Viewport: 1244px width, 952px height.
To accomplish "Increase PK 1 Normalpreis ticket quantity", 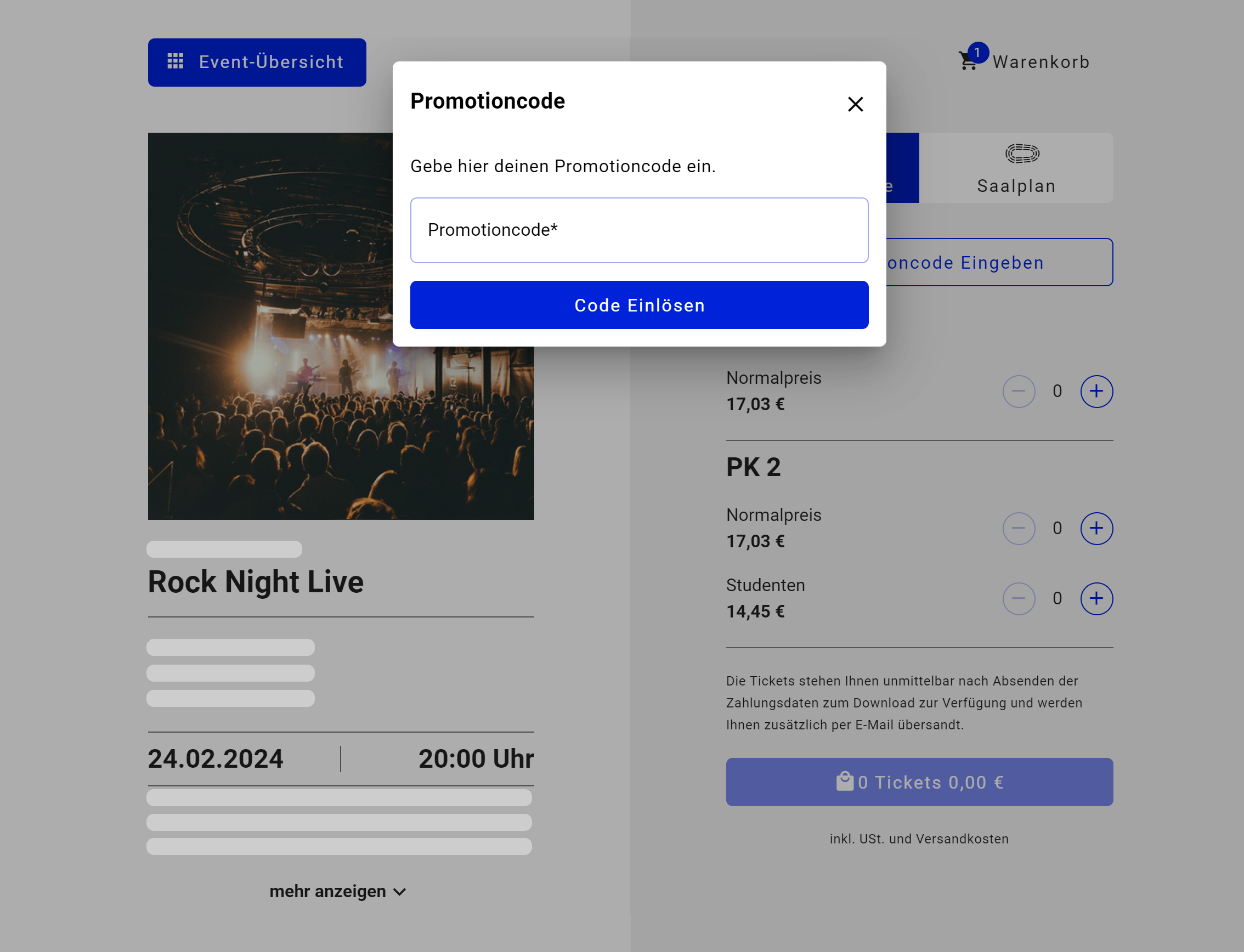I will click(1096, 391).
